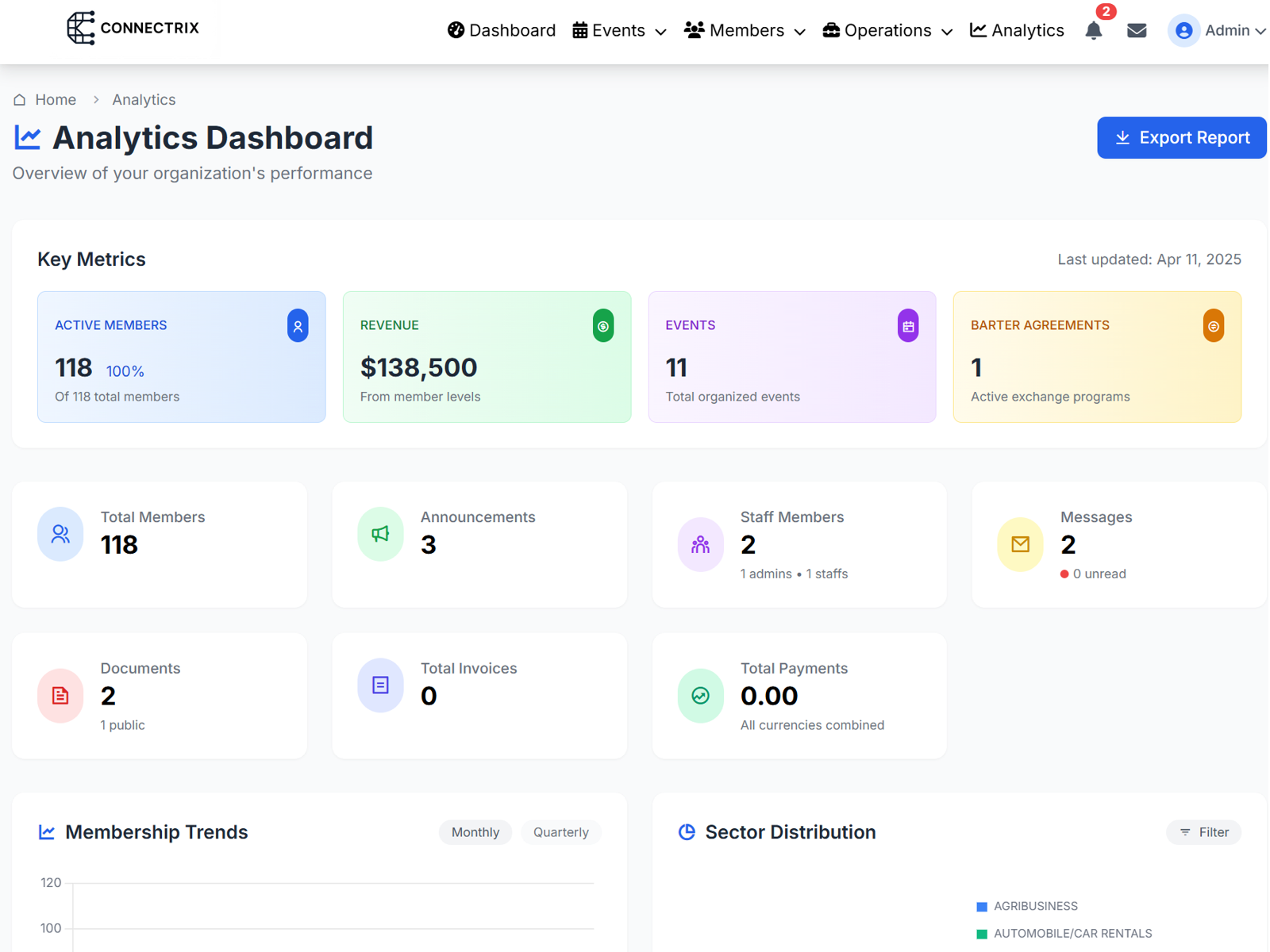Open the Active Members metric card
Viewport: 1270px width, 952px height.
[182, 357]
